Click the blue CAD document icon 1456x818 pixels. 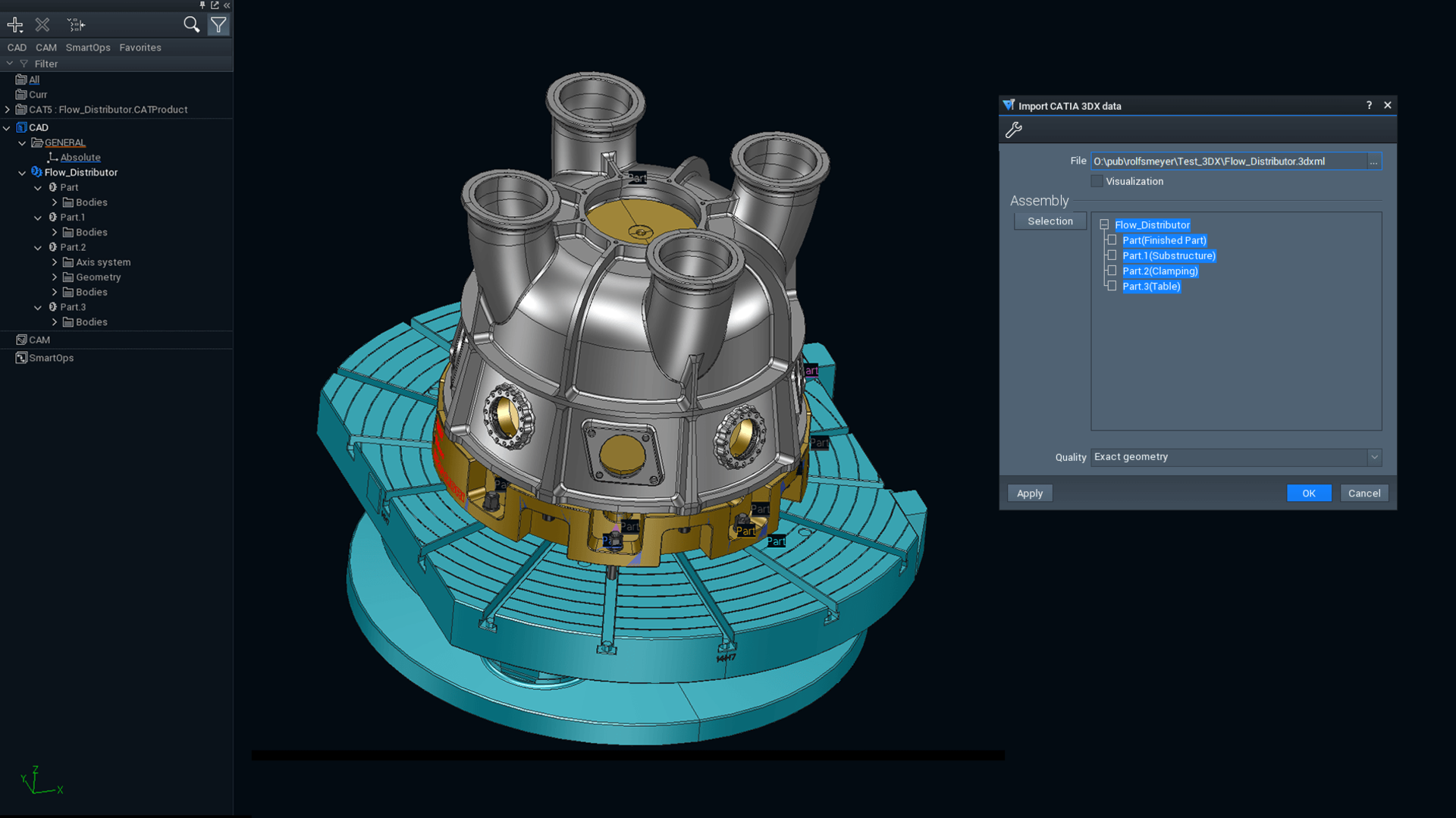coord(21,127)
